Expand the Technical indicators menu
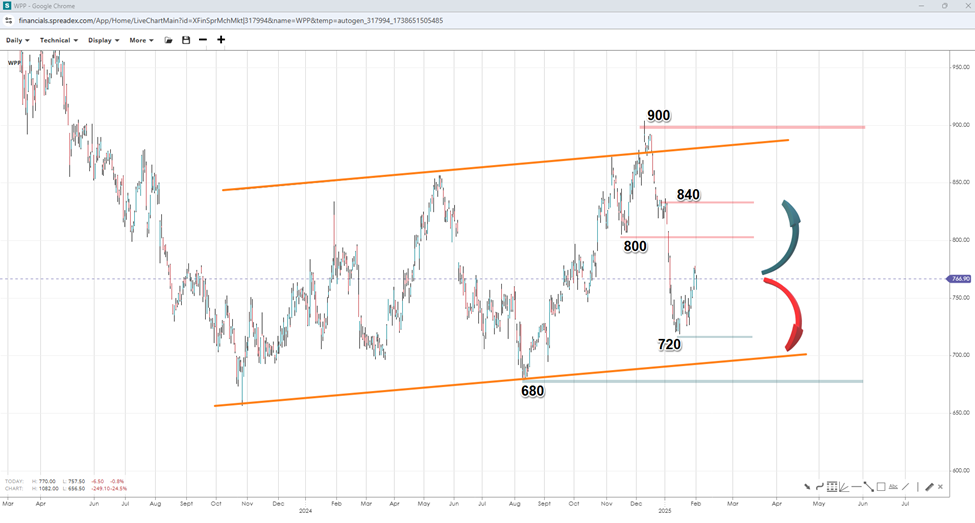 pyautogui.click(x=59, y=40)
